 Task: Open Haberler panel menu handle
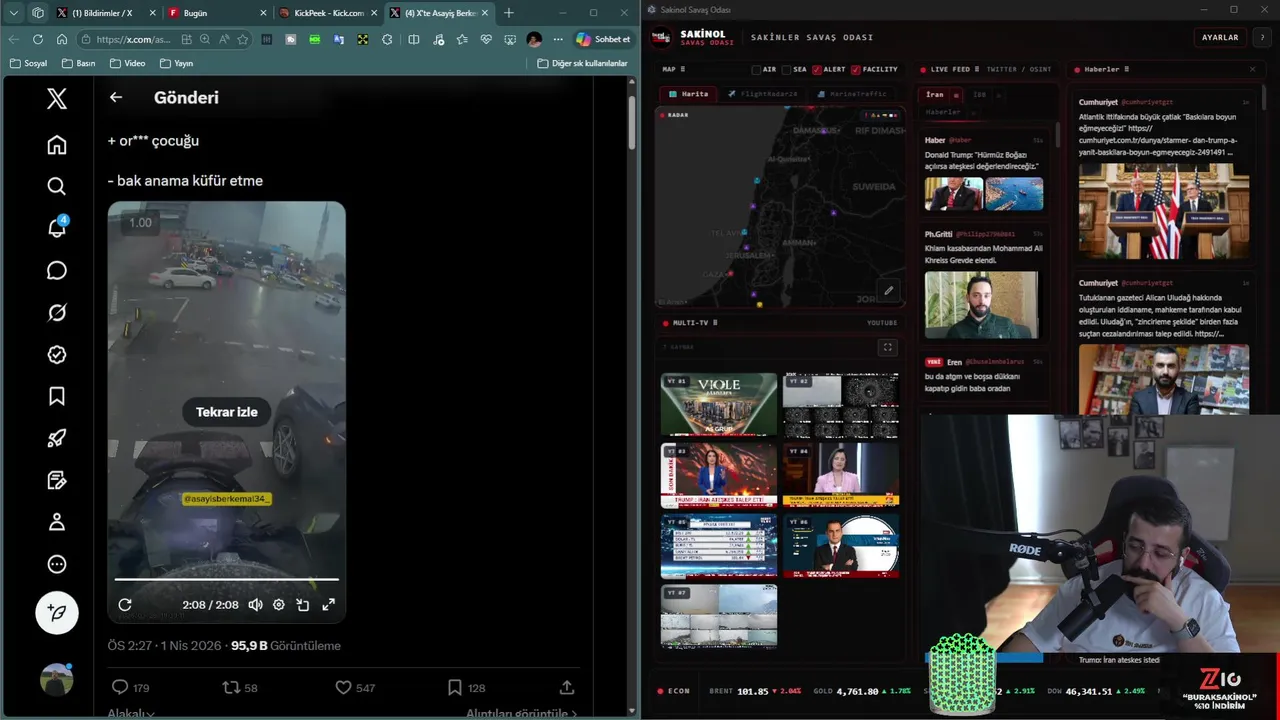[1127, 70]
